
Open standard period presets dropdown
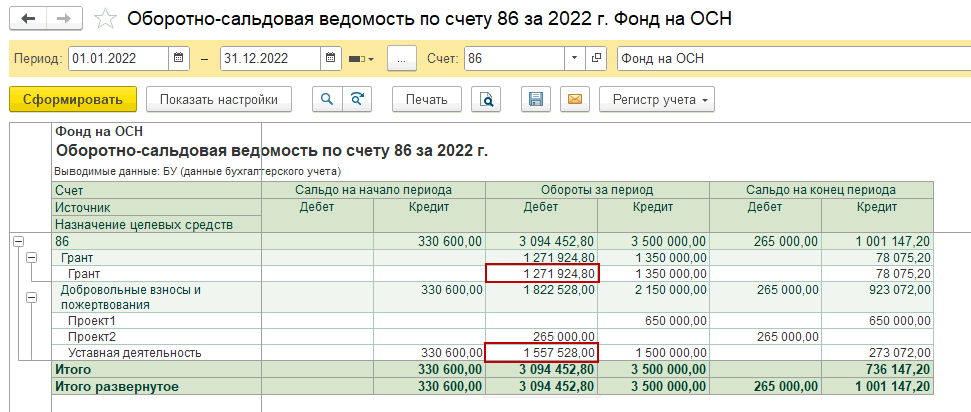click(x=361, y=59)
